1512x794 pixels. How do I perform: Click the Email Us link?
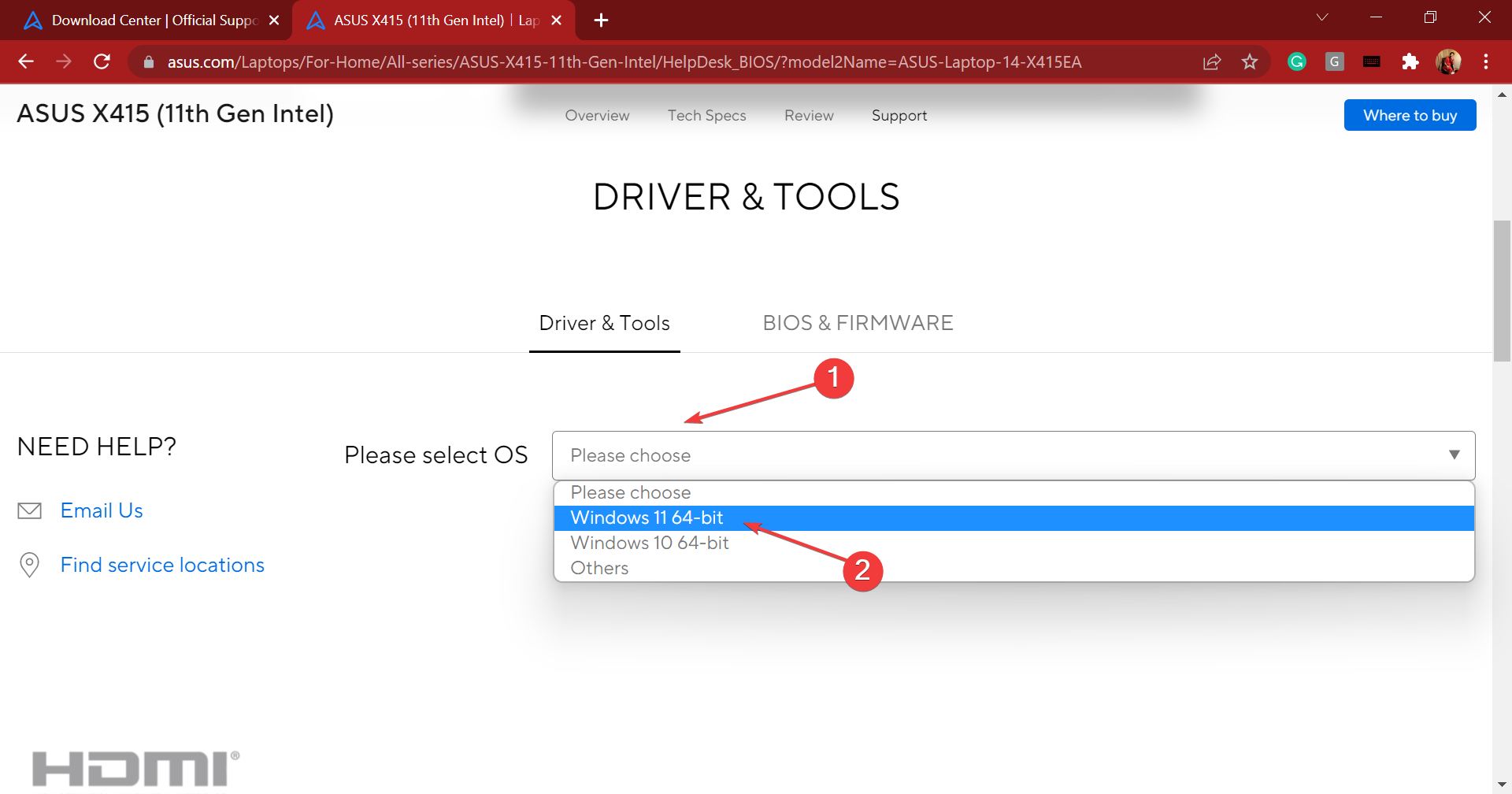102,510
